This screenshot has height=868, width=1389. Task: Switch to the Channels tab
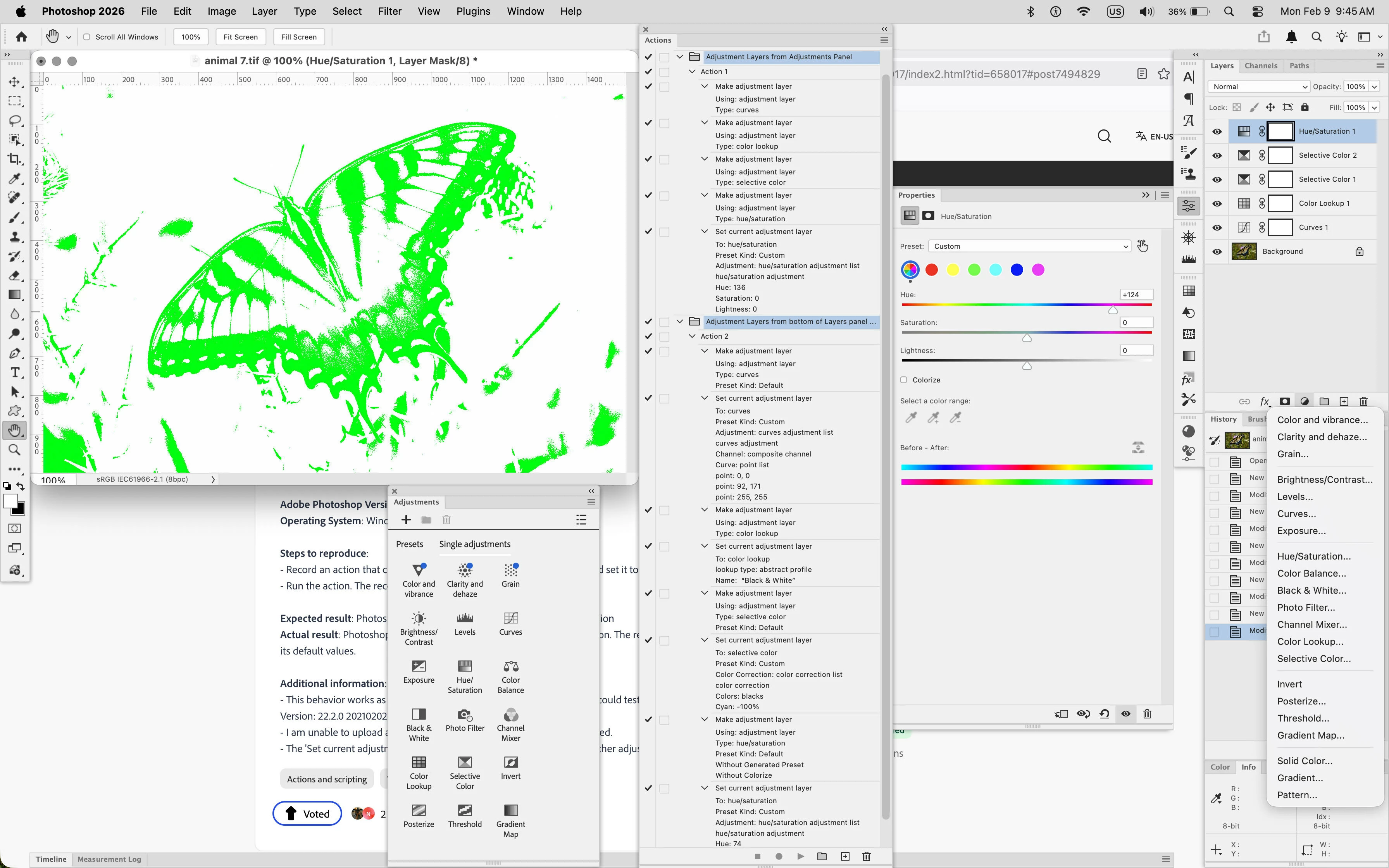tap(1260, 65)
